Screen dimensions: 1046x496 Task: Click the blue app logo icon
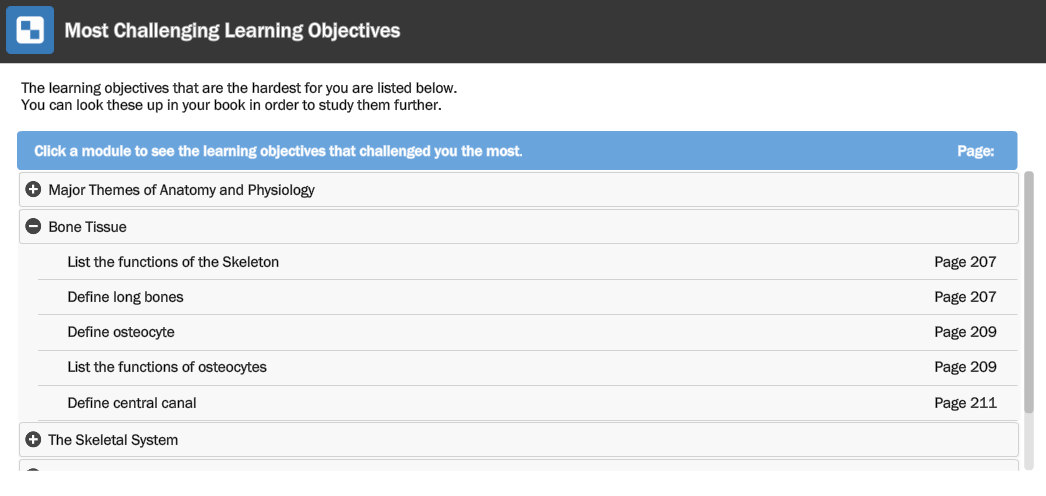[30, 30]
